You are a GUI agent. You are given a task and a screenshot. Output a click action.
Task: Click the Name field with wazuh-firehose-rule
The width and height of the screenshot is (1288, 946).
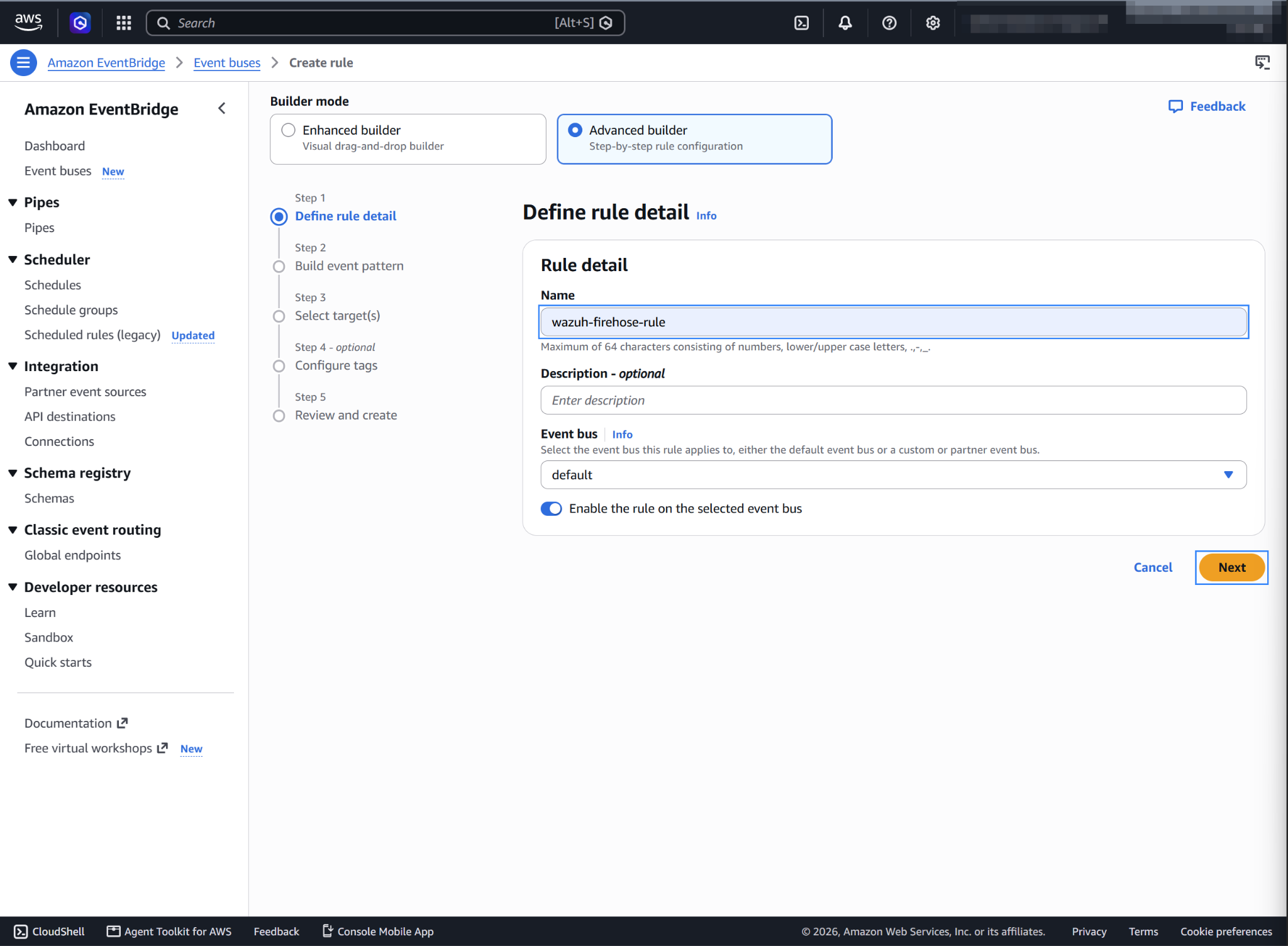893,322
